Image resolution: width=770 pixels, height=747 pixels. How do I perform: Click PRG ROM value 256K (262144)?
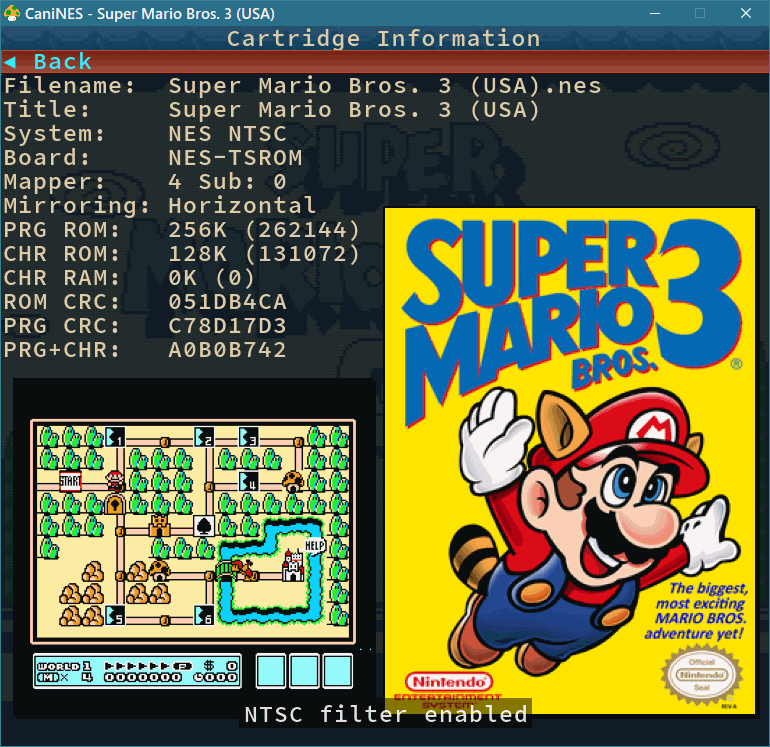pyautogui.click(x=264, y=230)
